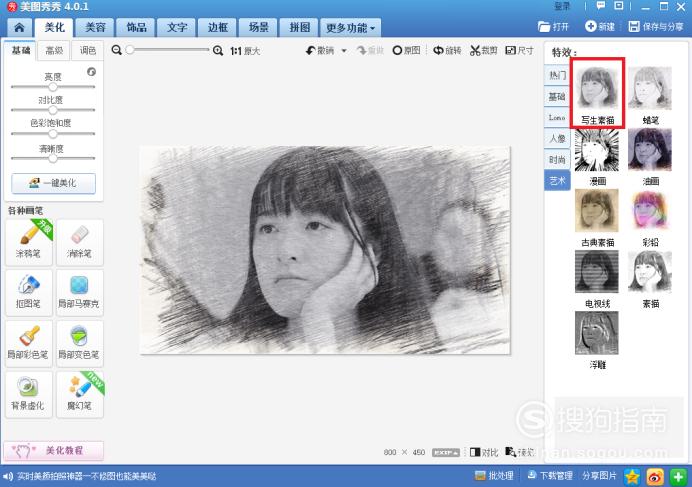Apply the 写生素描 effect thumbnail
Image resolution: width=692 pixels, height=487 pixels.
point(597,88)
